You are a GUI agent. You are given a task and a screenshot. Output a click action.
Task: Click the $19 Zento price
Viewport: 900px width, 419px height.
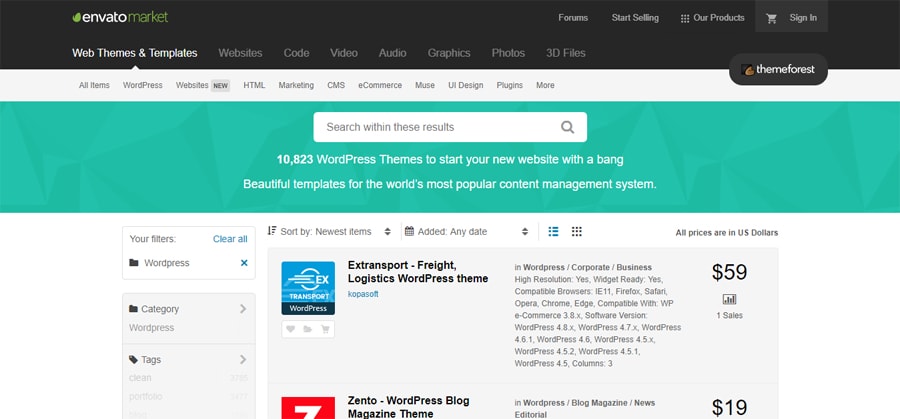730,408
